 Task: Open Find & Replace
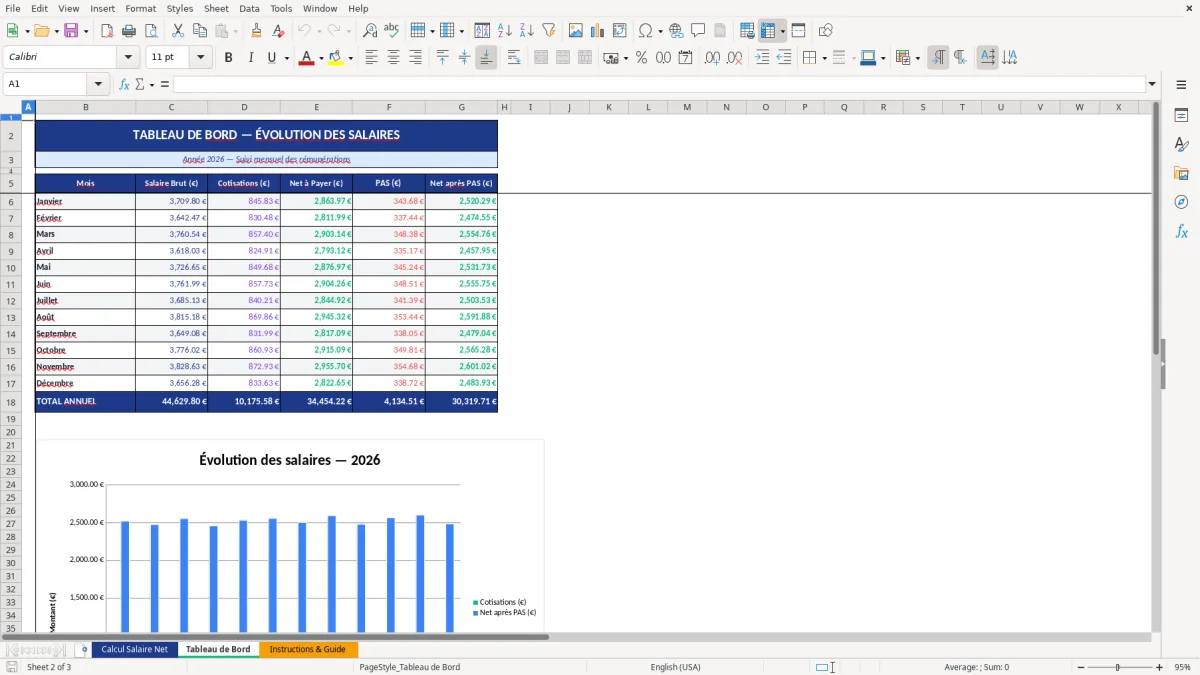tap(370, 31)
